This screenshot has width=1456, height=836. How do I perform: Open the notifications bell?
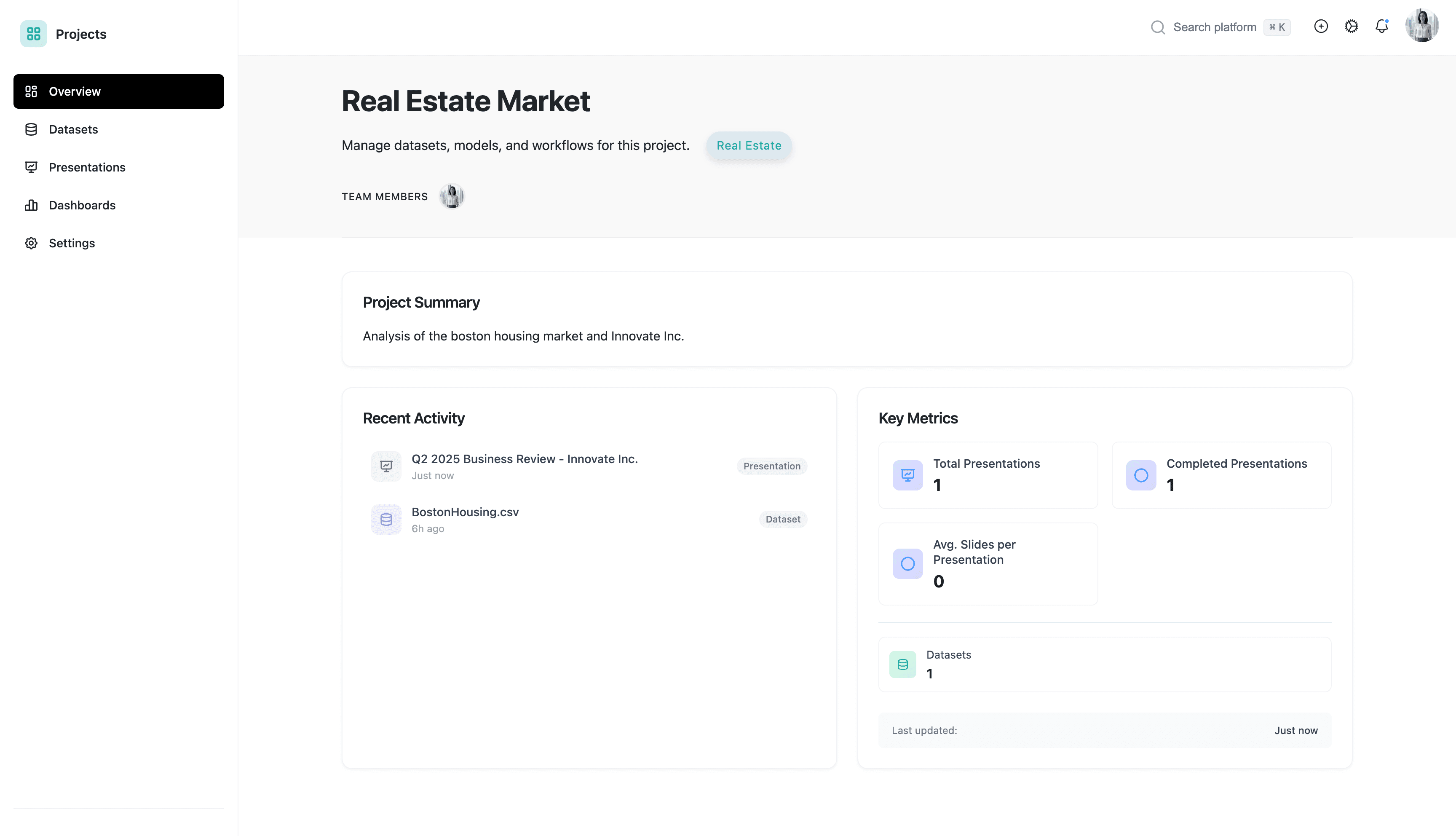pyautogui.click(x=1381, y=27)
